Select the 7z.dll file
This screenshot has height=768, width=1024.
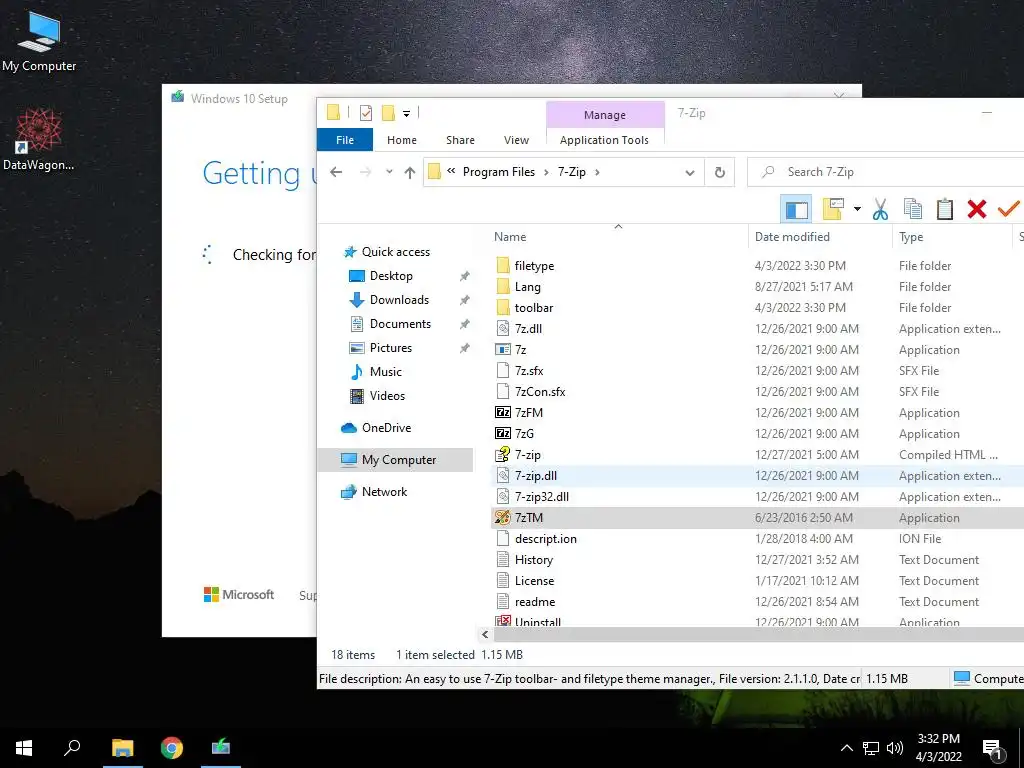tap(528, 328)
